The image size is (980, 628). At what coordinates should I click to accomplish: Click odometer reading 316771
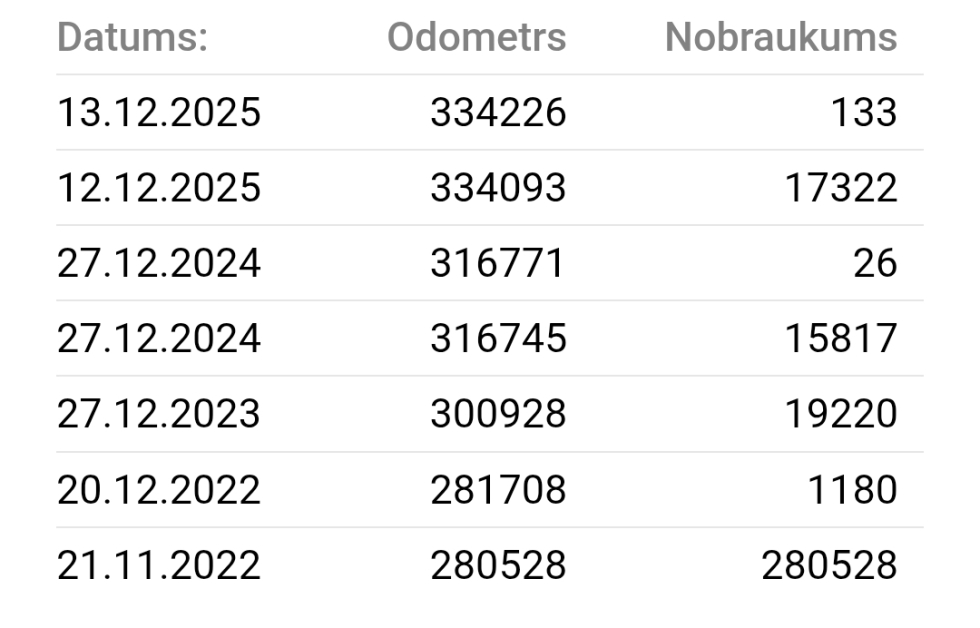point(498,264)
